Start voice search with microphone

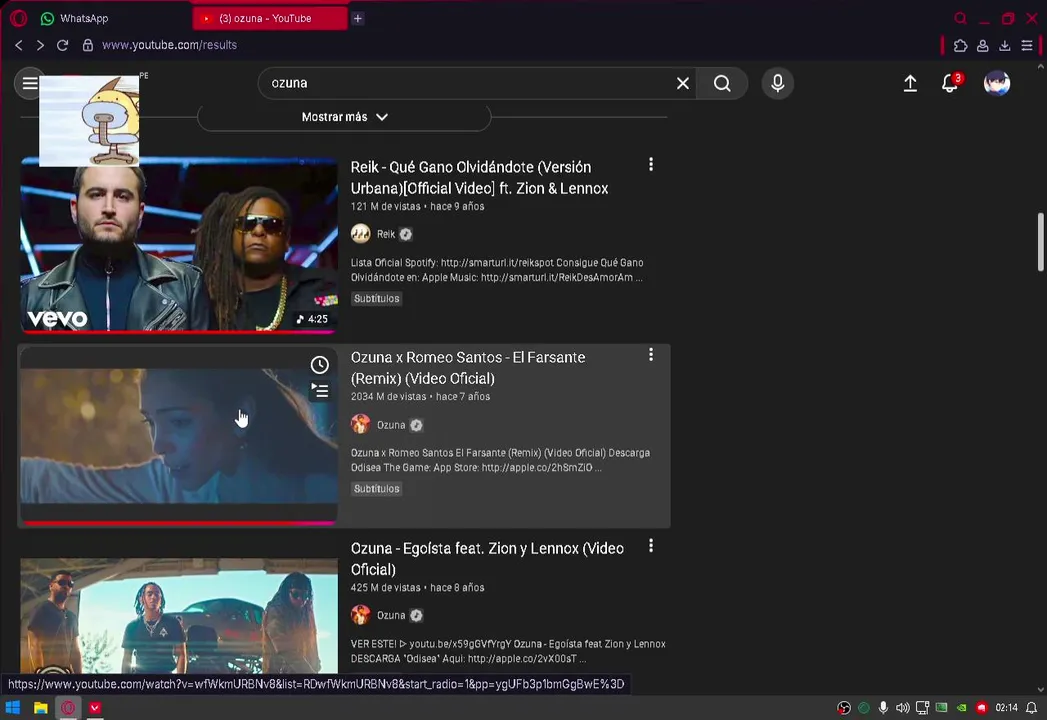click(x=777, y=83)
